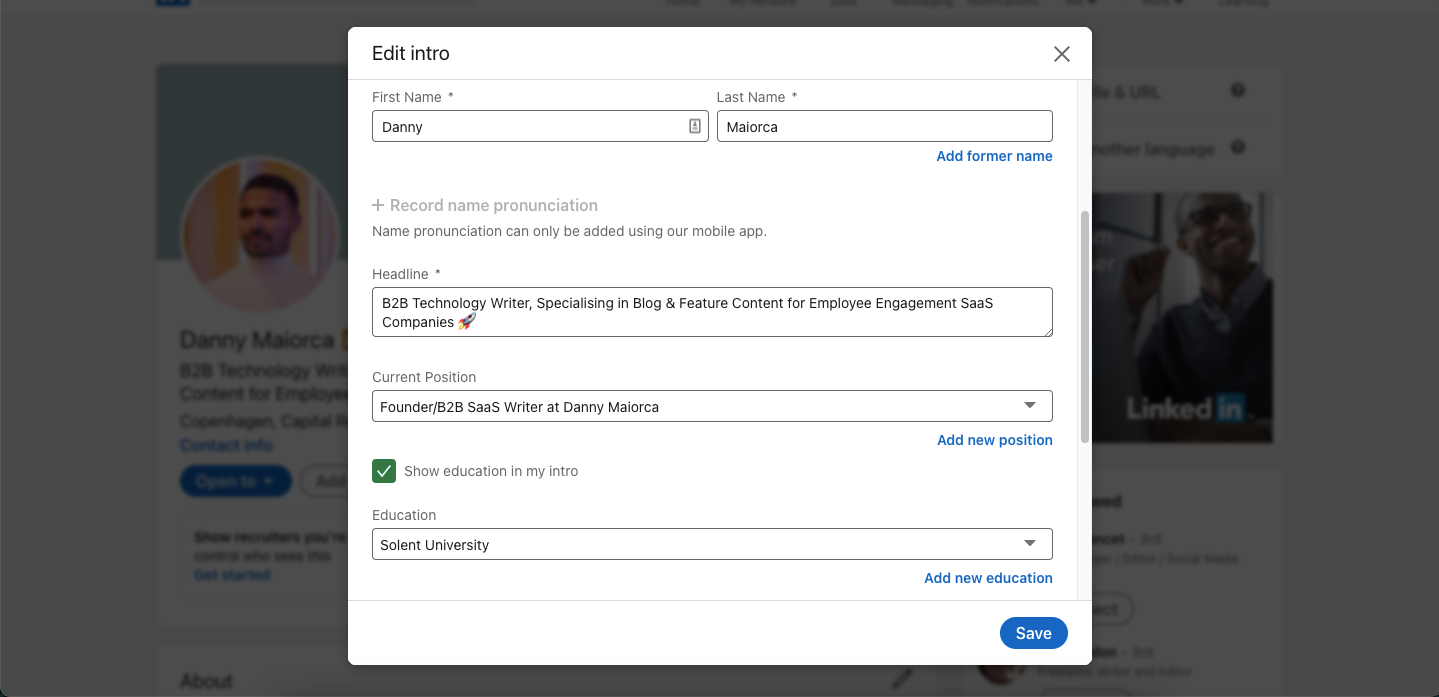The width and height of the screenshot is (1439, 697).
Task: Click the plus icon for Record name pronunciation
Action: [x=378, y=205]
